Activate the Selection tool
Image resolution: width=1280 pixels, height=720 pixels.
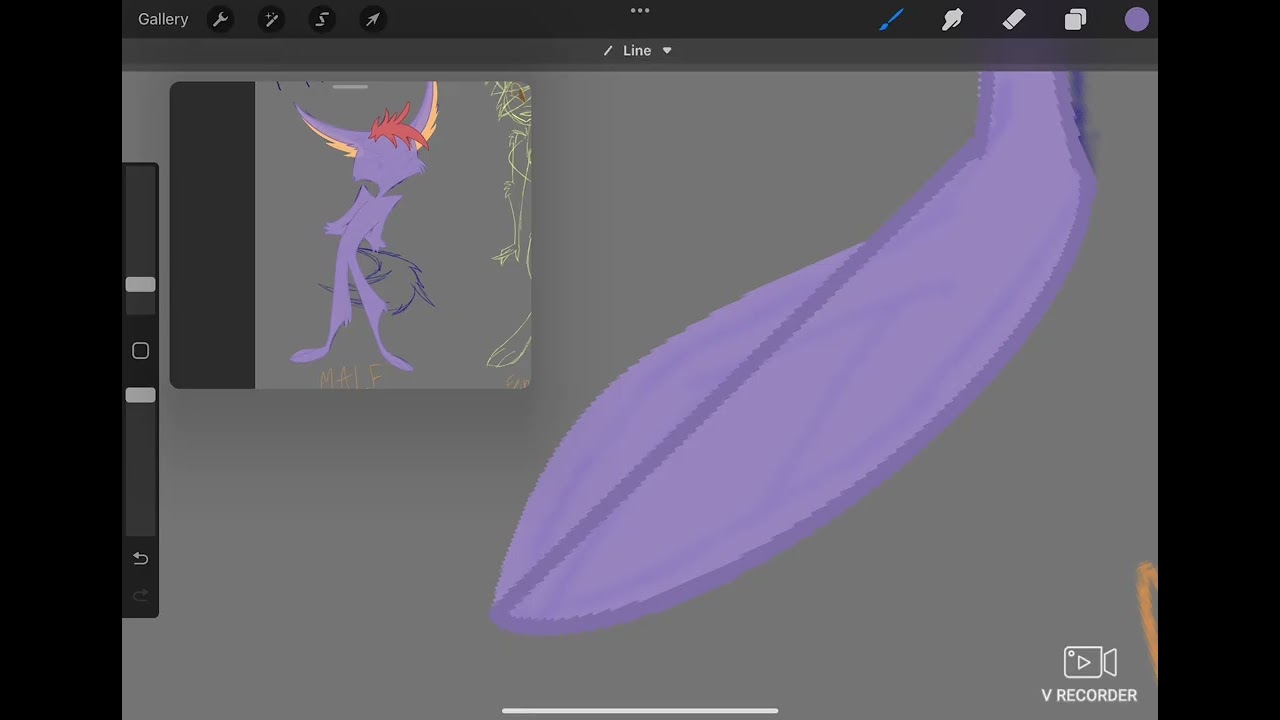pos(322,19)
